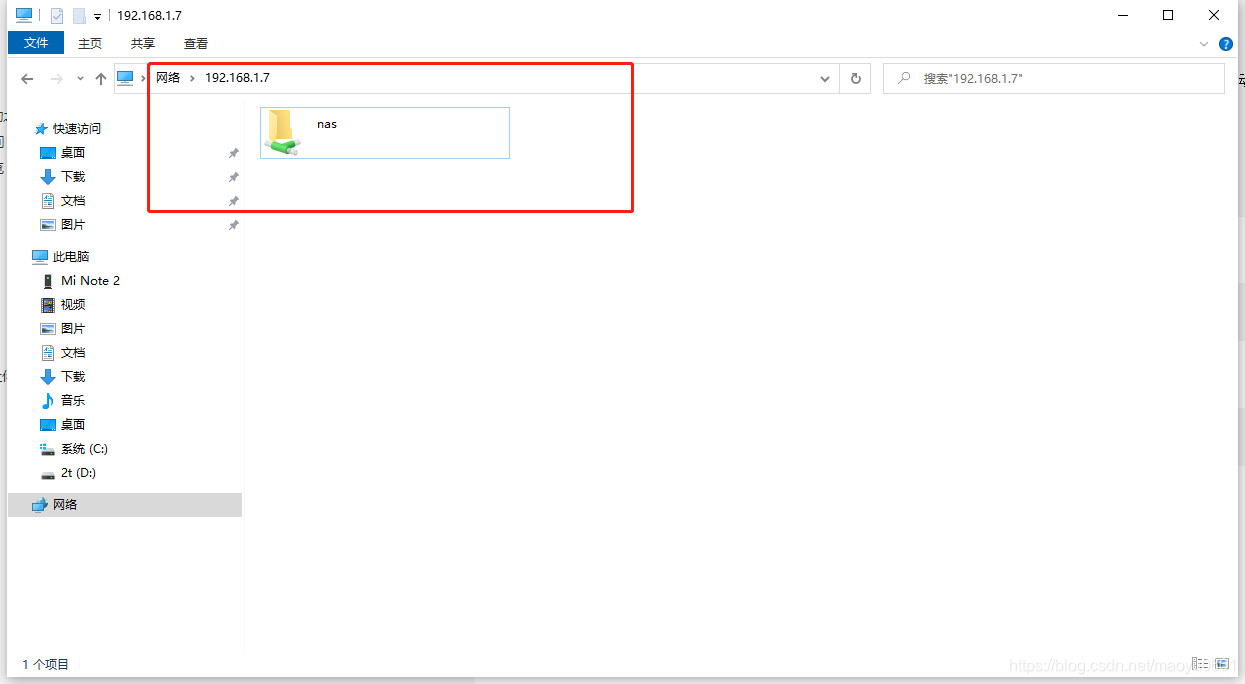The height and width of the screenshot is (684, 1245).
Task: Click the drive icon for 2t (D:)
Action: (47, 474)
